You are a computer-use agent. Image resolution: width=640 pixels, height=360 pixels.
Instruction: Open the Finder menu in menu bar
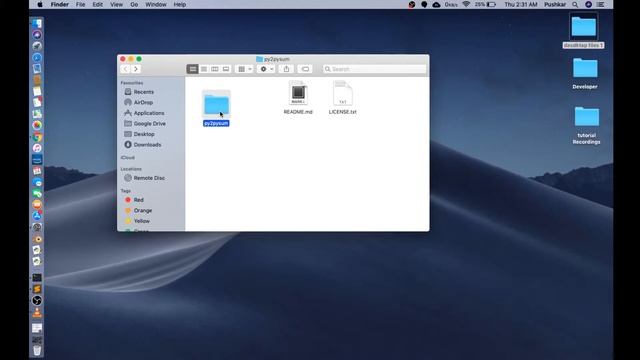point(60,4)
